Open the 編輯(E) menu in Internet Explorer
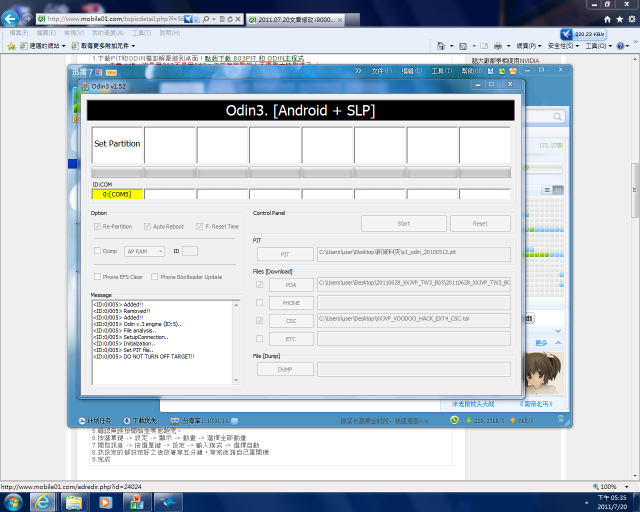 [46, 33]
